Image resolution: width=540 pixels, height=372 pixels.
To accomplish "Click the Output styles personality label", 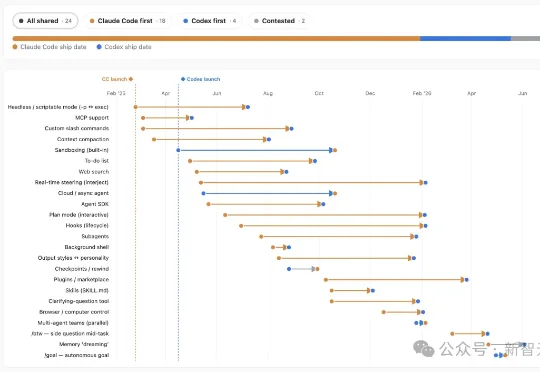I will click(73, 258).
